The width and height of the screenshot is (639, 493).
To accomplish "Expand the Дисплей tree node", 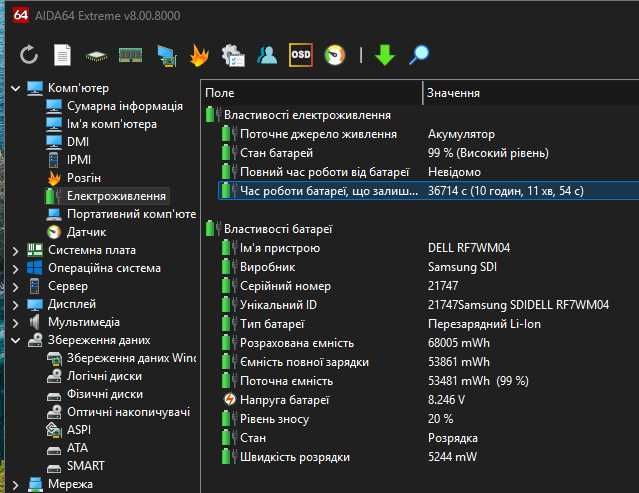I will (x=15, y=304).
